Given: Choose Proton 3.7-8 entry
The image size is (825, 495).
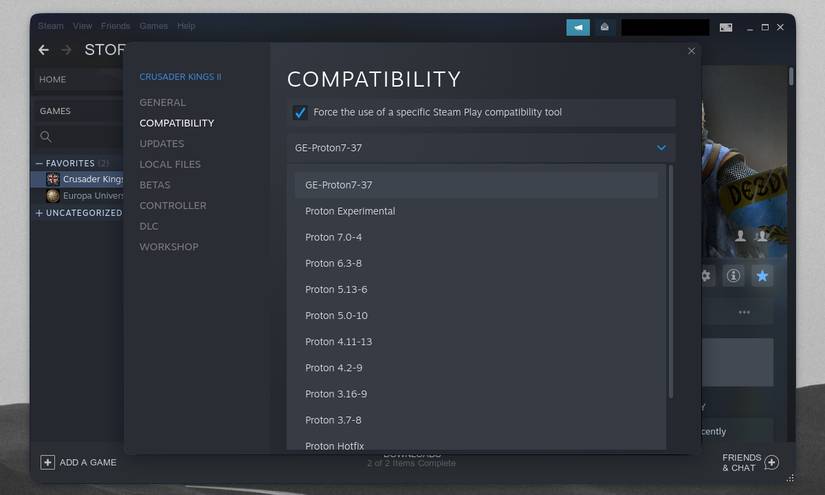Looking at the screenshot, I should click(x=476, y=420).
